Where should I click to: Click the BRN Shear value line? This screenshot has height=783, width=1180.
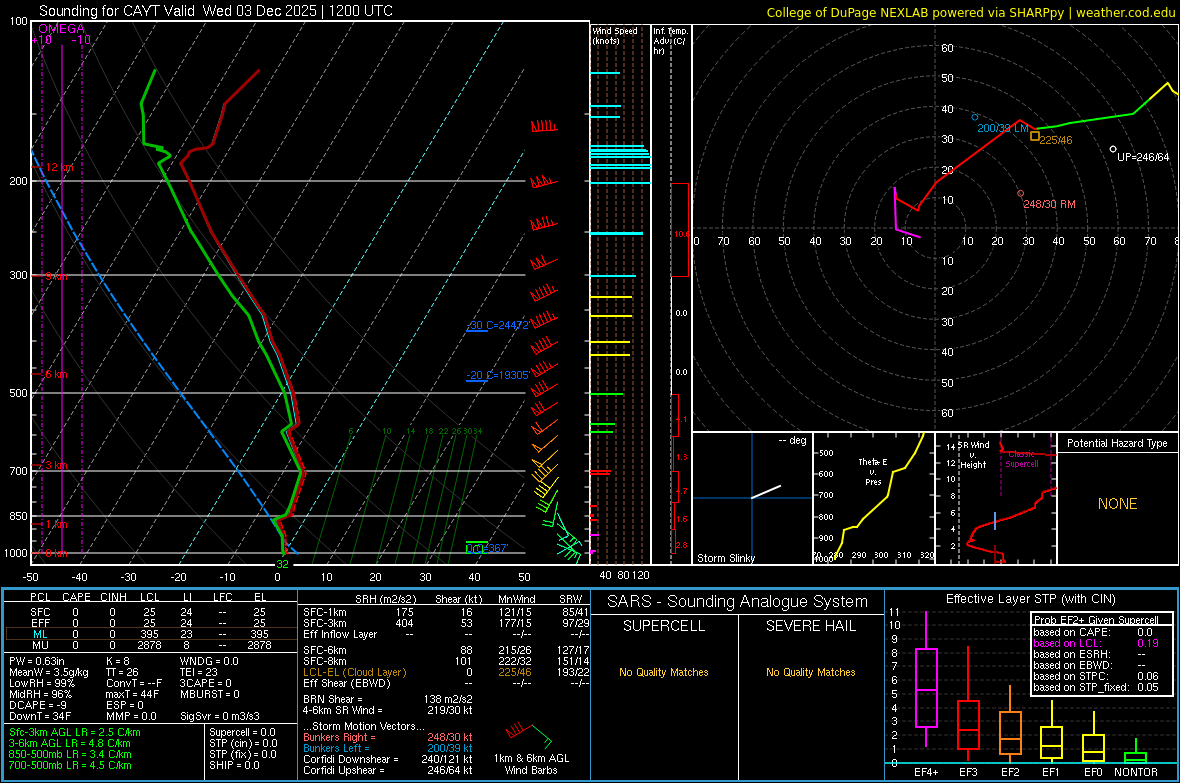tap(388, 699)
